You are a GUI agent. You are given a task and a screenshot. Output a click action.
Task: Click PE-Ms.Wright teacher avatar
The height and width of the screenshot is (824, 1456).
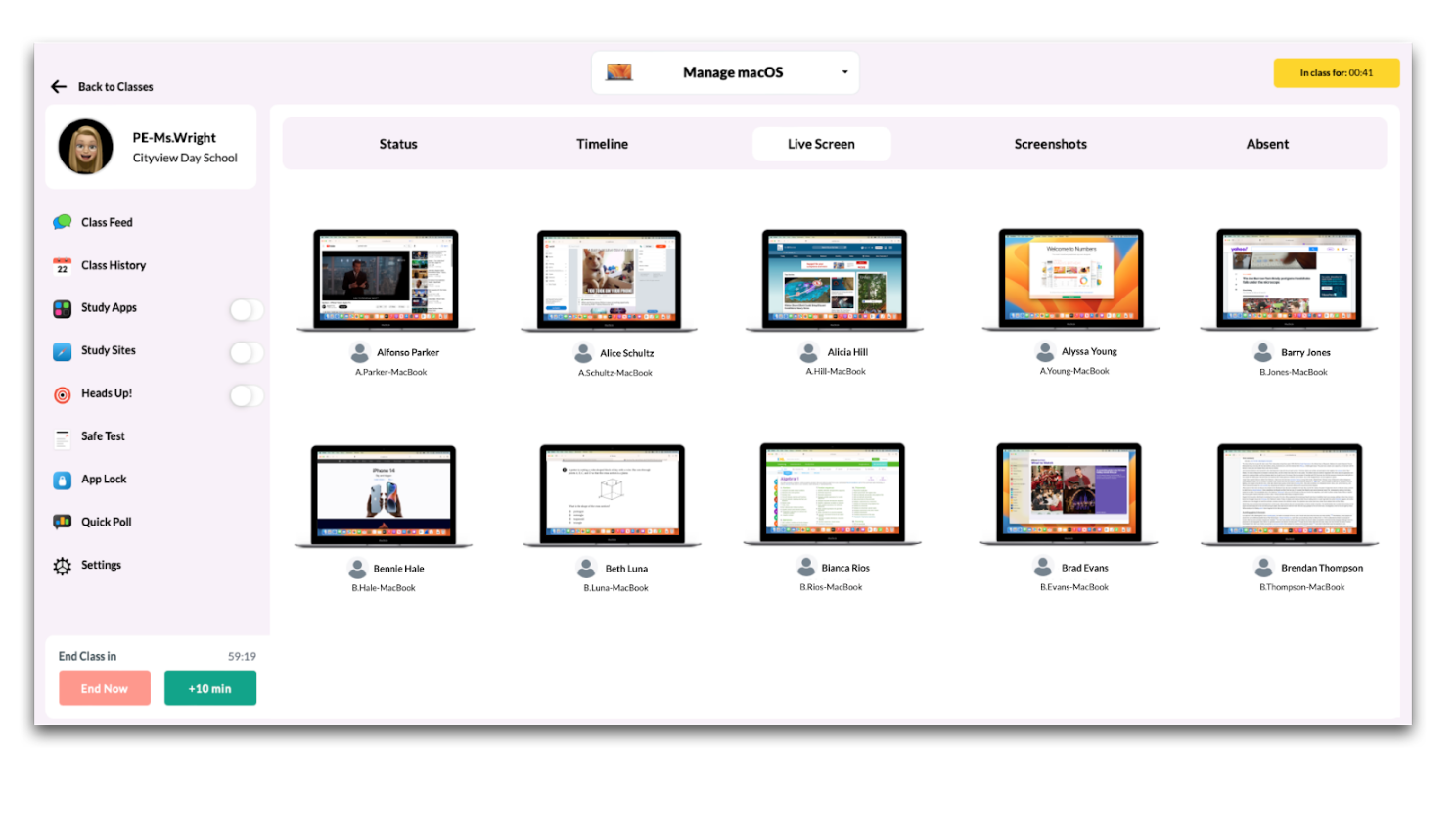point(86,147)
